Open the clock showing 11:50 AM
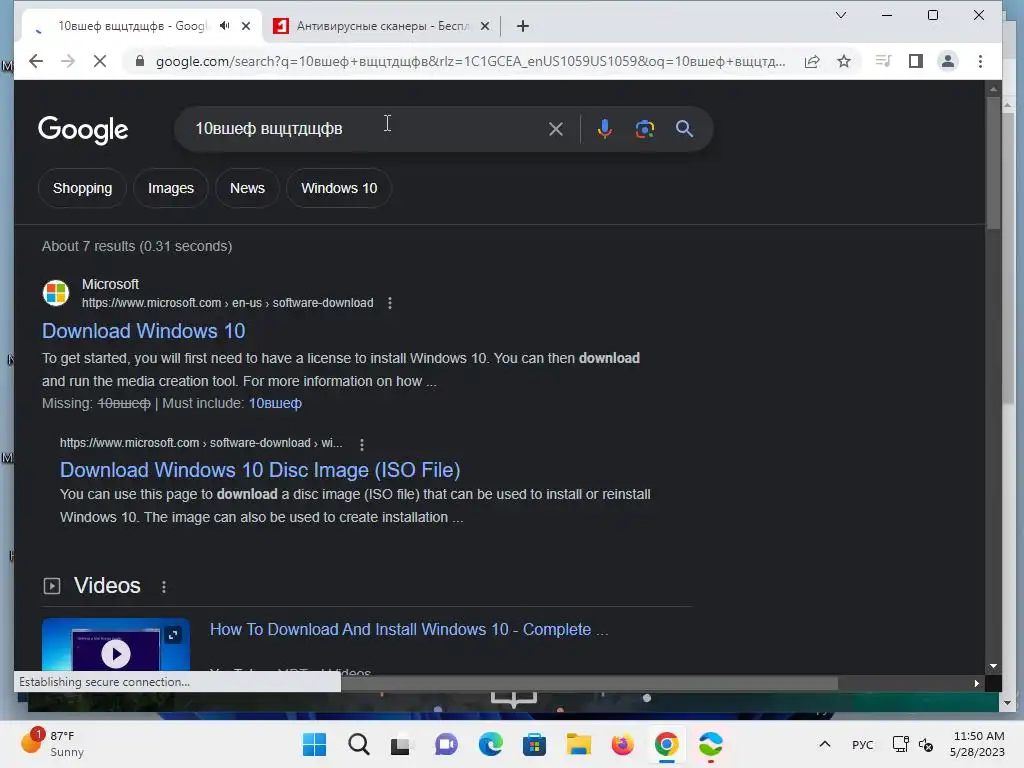This screenshot has width=1024, height=768. [x=978, y=744]
